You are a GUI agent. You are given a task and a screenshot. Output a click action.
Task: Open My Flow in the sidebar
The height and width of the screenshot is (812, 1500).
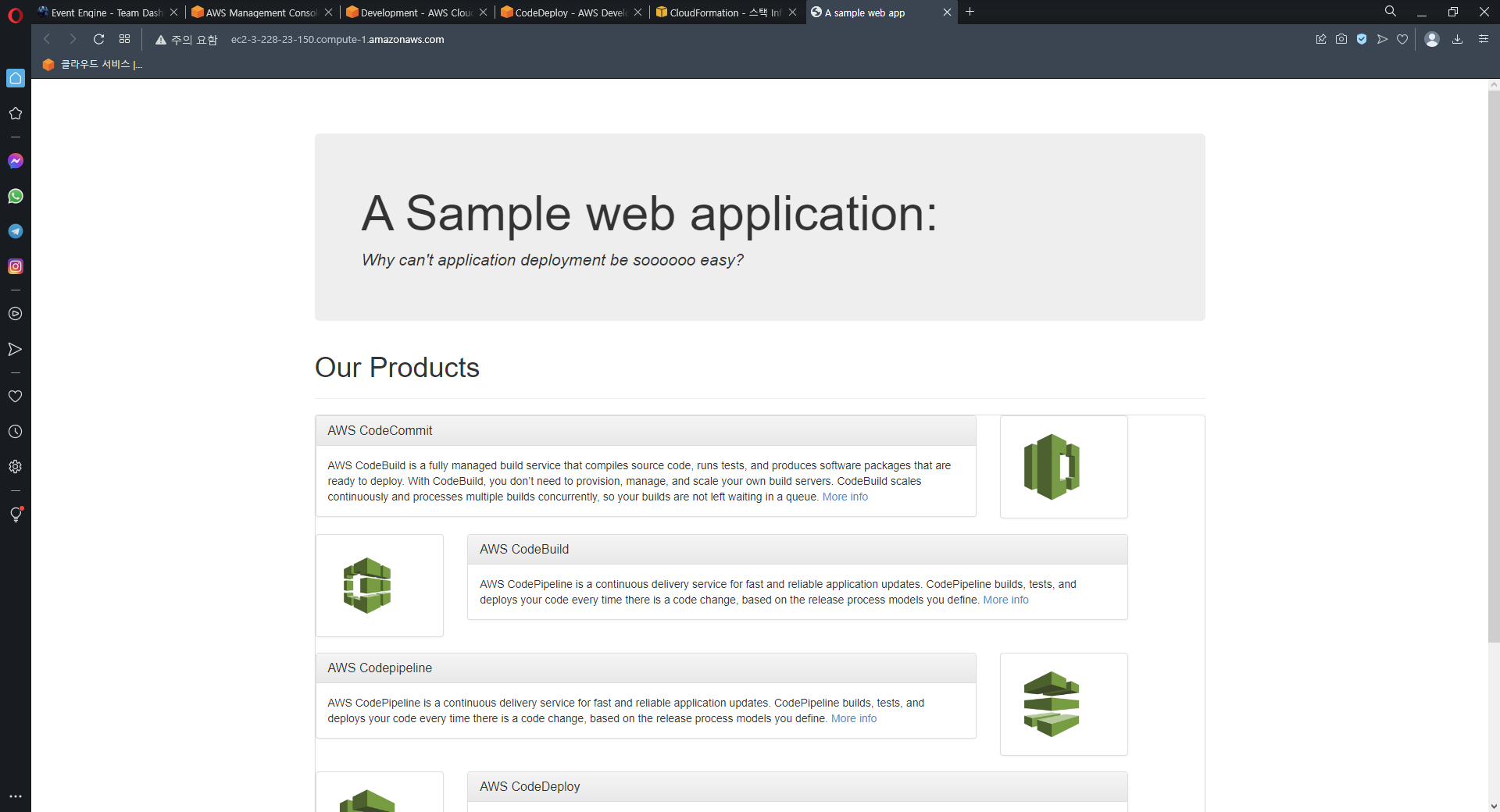click(x=15, y=349)
